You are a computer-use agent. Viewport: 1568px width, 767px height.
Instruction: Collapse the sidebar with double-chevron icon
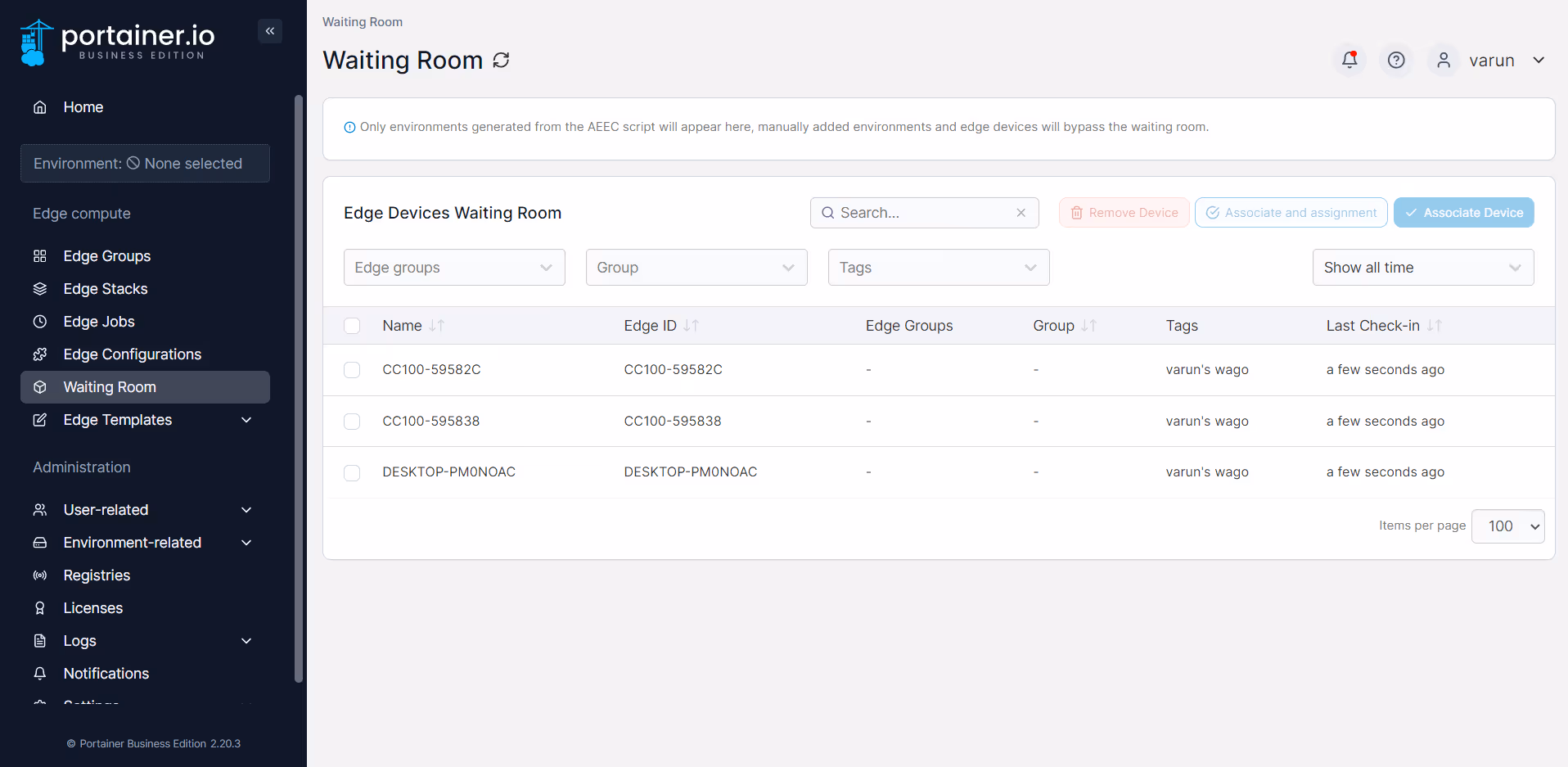point(270,31)
